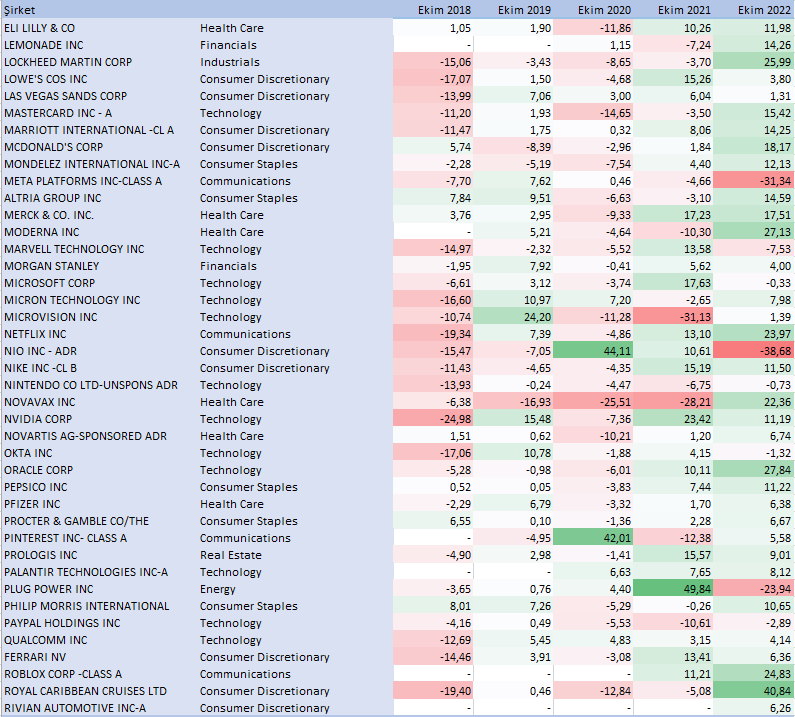The height and width of the screenshot is (717, 795).
Task: Click PROCTER & GAMBLE CO/THE cell
Action: [77, 521]
